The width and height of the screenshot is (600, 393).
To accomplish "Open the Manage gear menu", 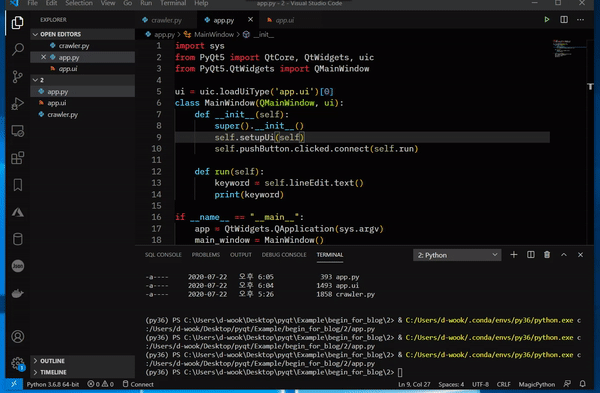I will (x=18, y=363).
